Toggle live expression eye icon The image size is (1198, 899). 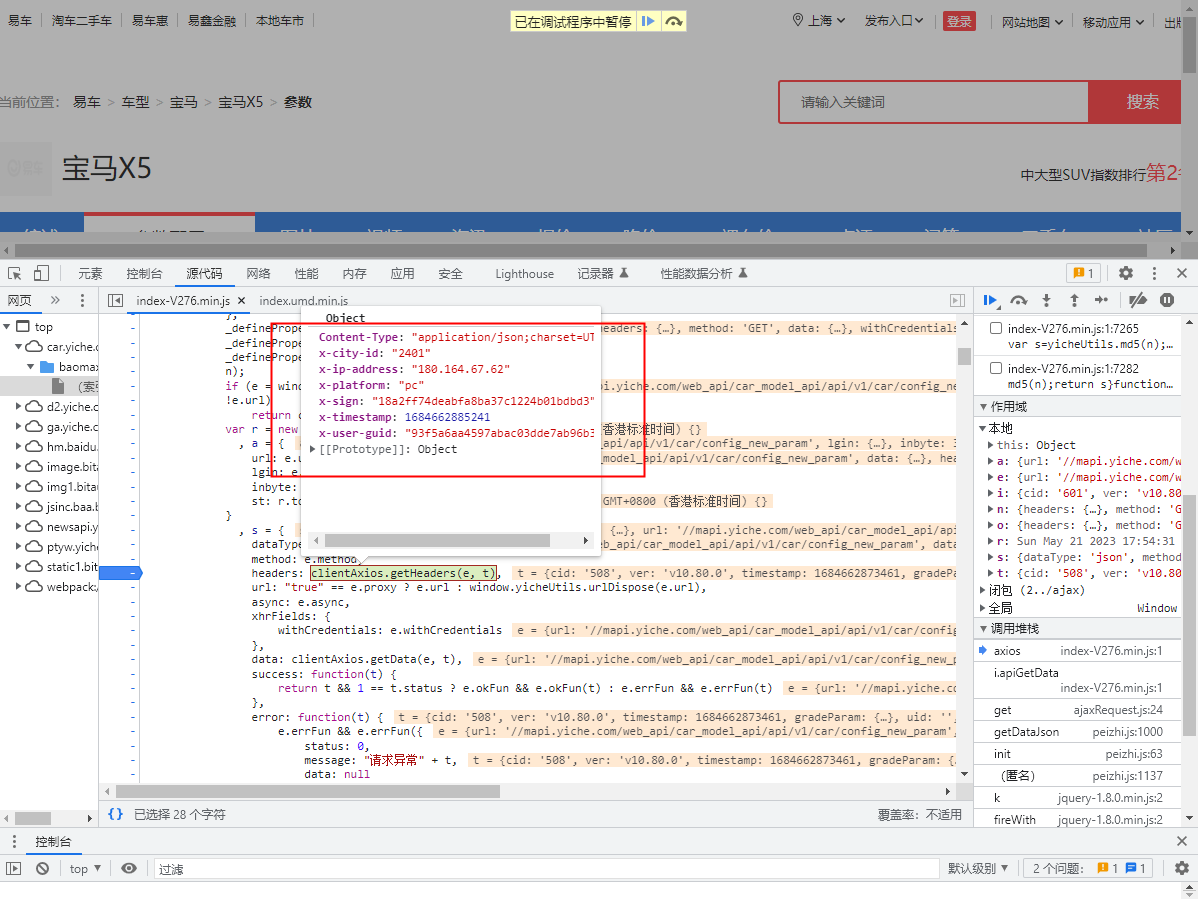pyautogui.click(x=129, y=868)
